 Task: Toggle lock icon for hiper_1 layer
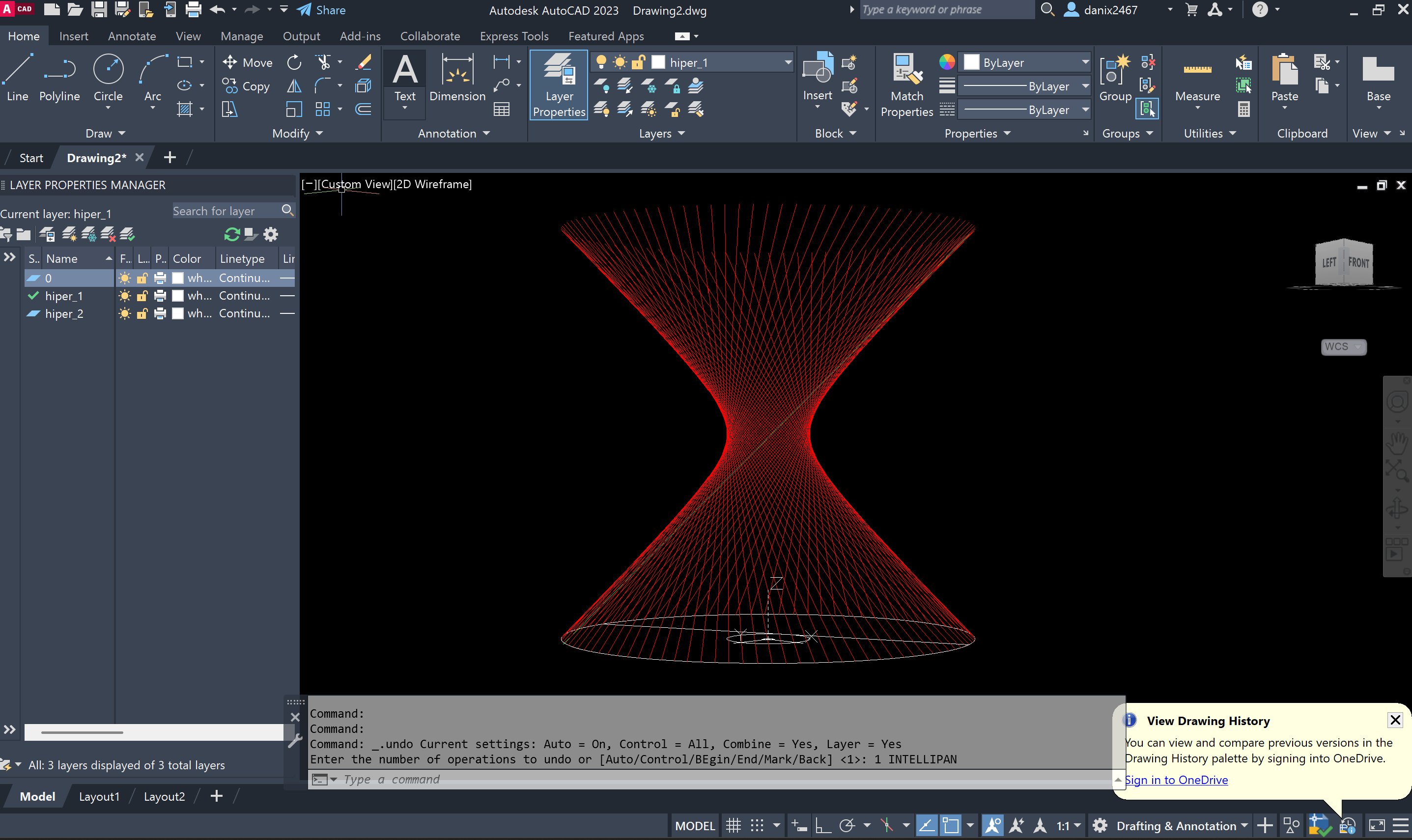click(142, 296)
